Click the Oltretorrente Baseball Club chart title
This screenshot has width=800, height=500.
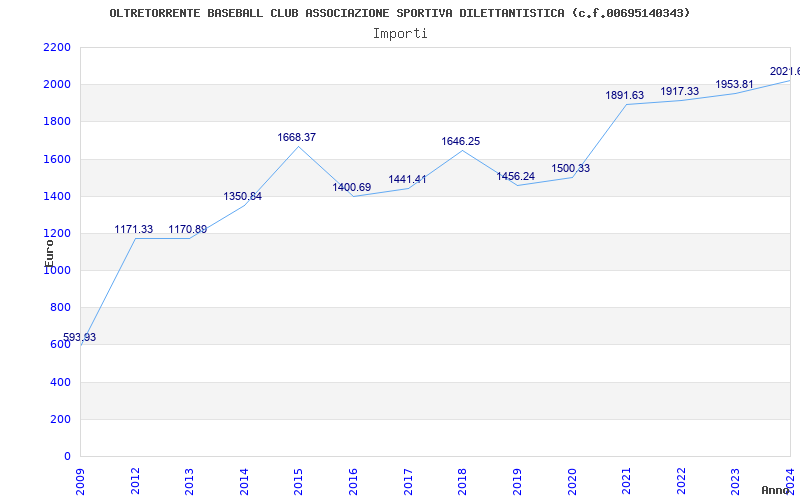[399, 13]
